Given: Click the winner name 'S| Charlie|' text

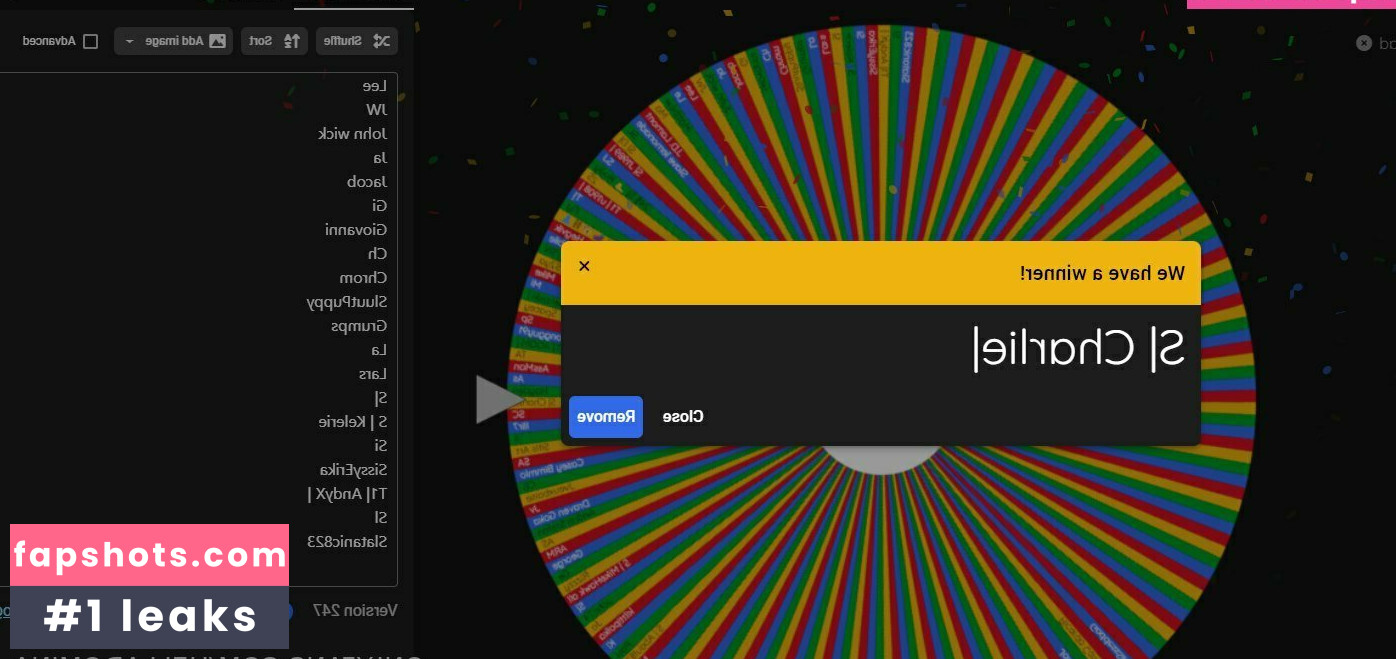Looking at the screenshot, I should [1079, 349].
